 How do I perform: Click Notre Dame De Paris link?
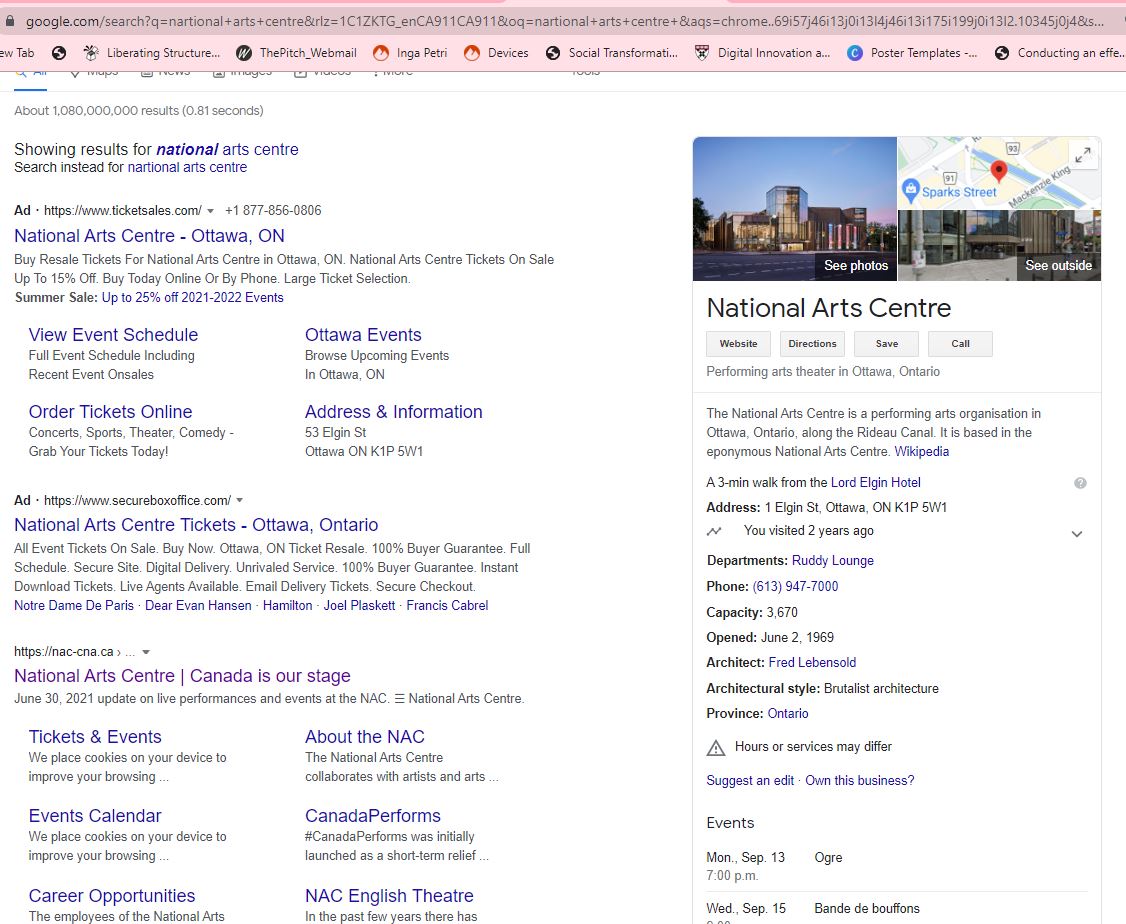coord(74,605)
